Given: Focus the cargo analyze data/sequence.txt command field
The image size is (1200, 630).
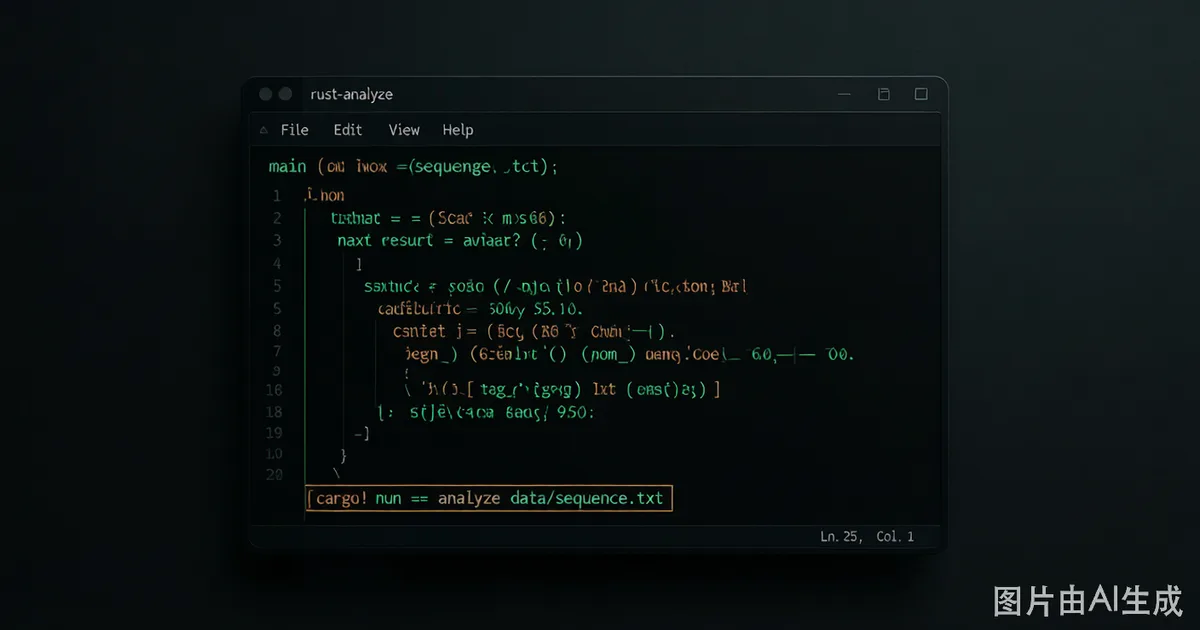Looking at the screenshot, I should (489, 498).
